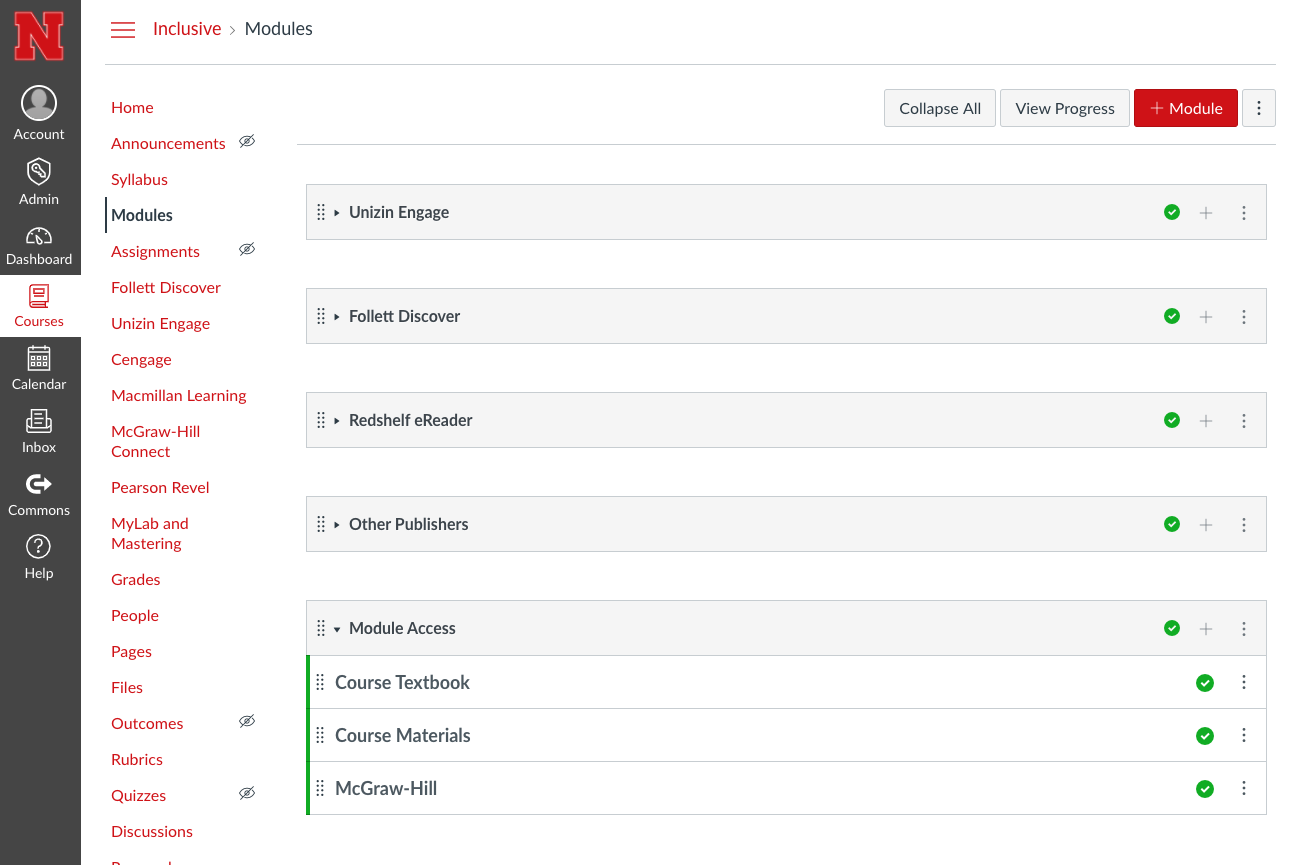Toggle the hamburger course navigation menu
Viewport: 1296px width, 865px height.
coord(123,30)
